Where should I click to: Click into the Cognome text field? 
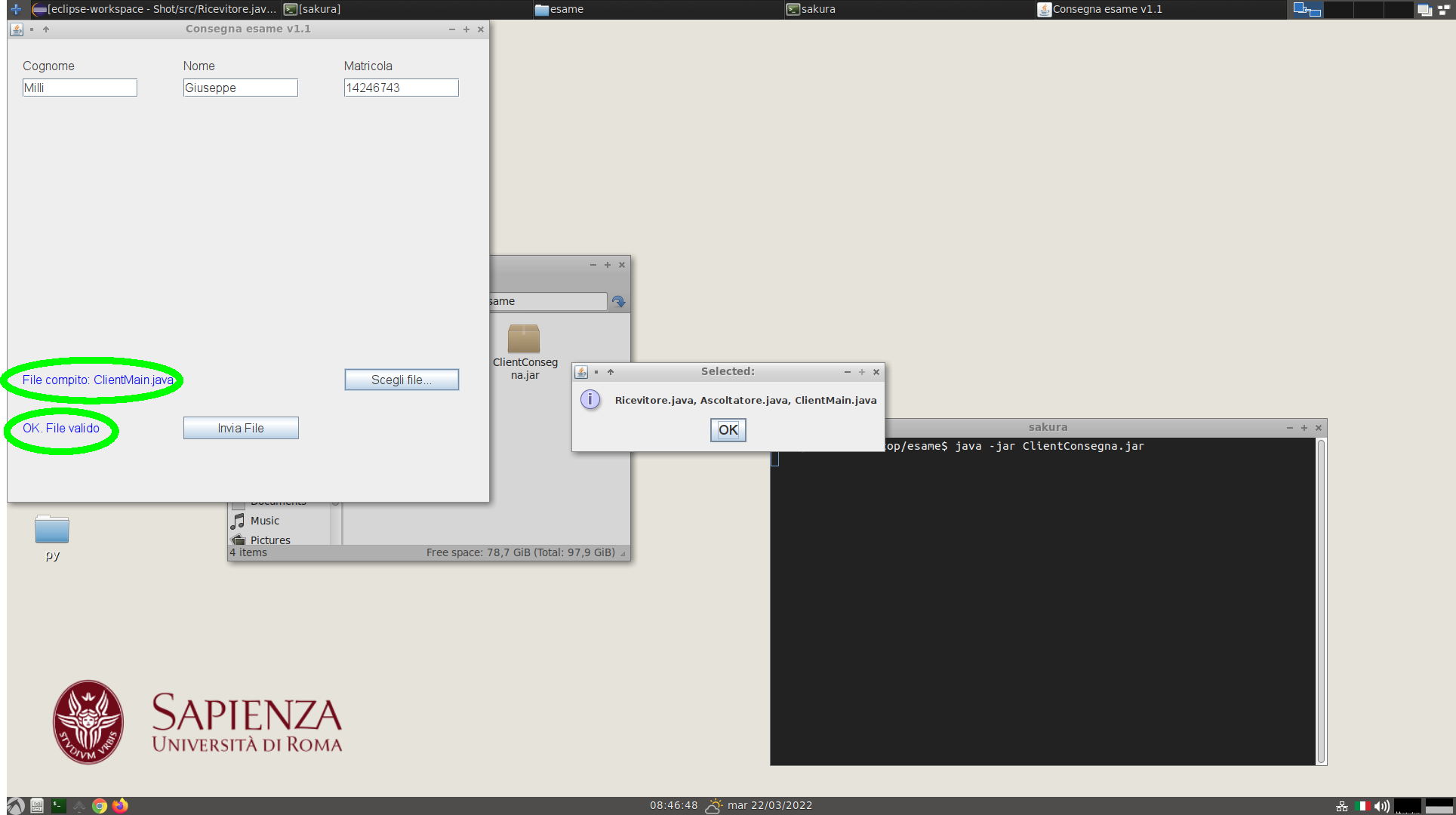[79, 88]
